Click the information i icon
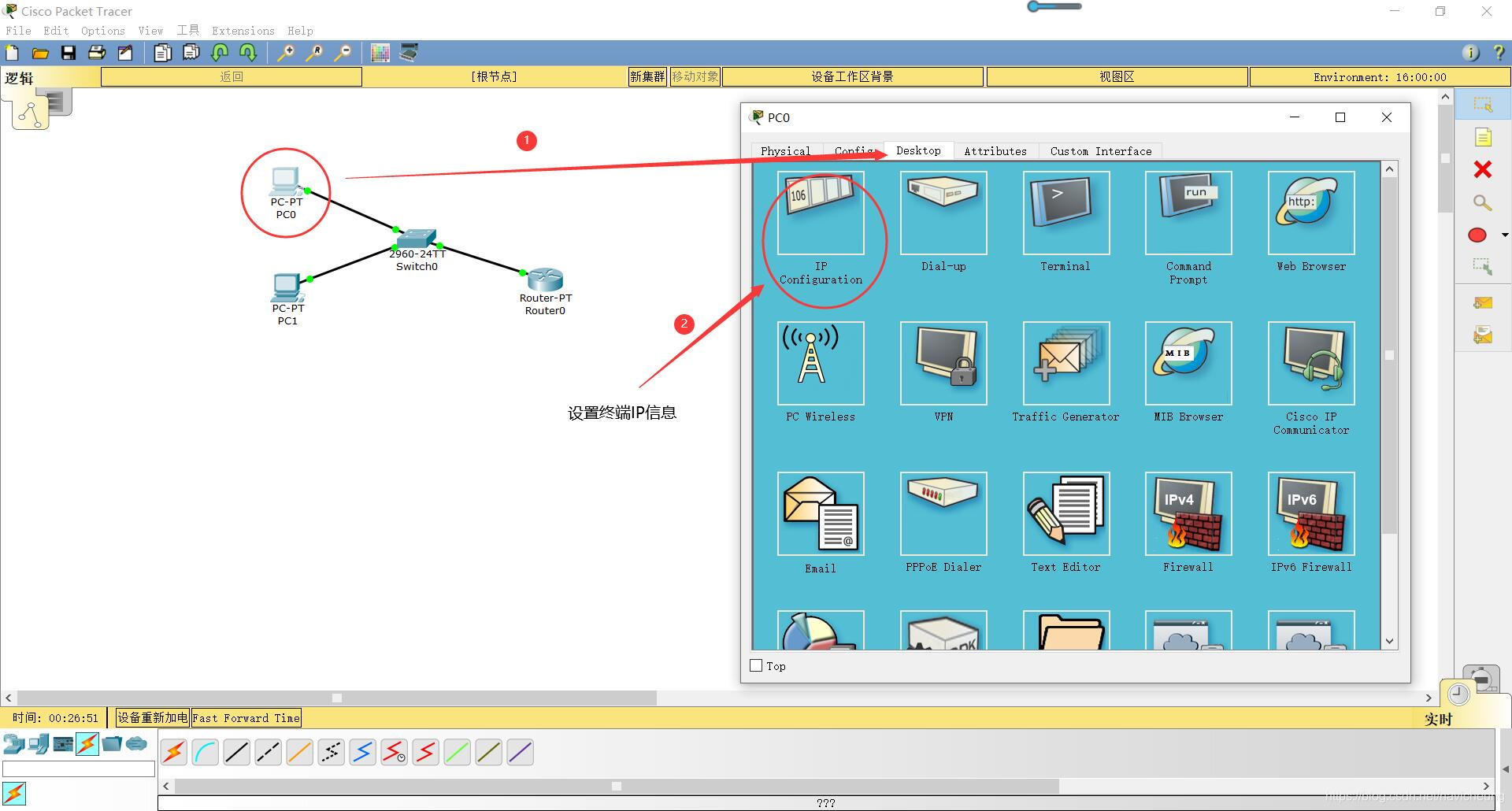Screen dimensions: 1512x811 [x=1470, y=53]
